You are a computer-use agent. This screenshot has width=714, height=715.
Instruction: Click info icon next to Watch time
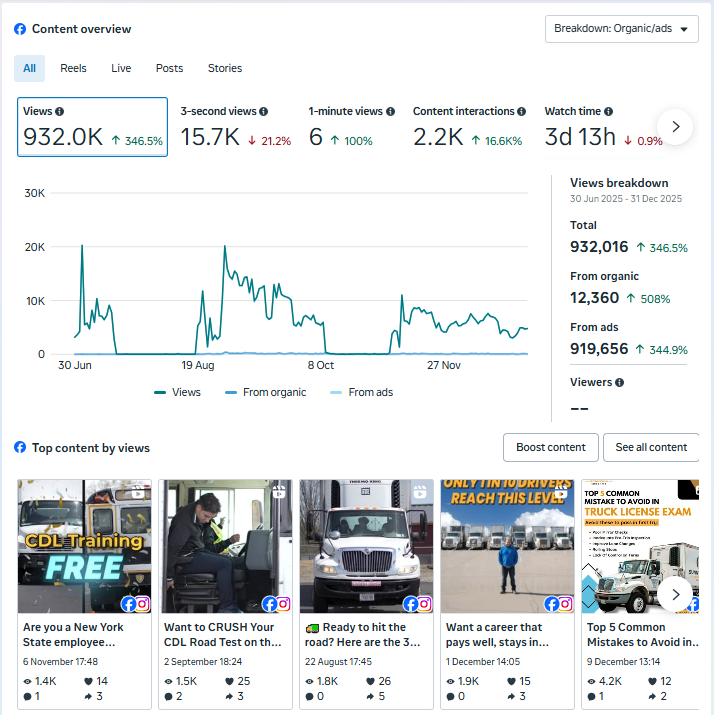pyautogui.click(x=609, y=111)
